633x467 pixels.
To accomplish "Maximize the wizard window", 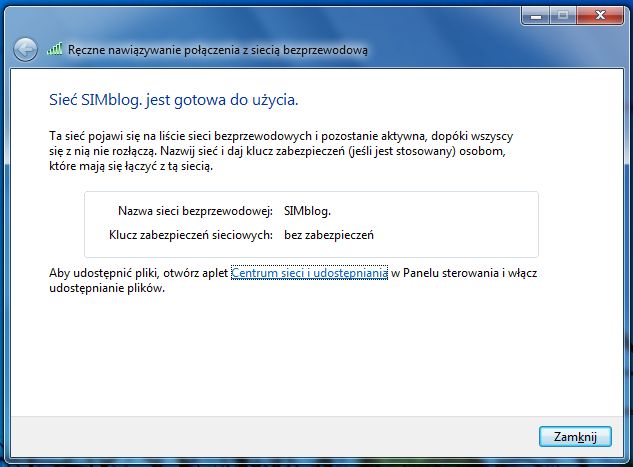I will [x=563, y=16].
